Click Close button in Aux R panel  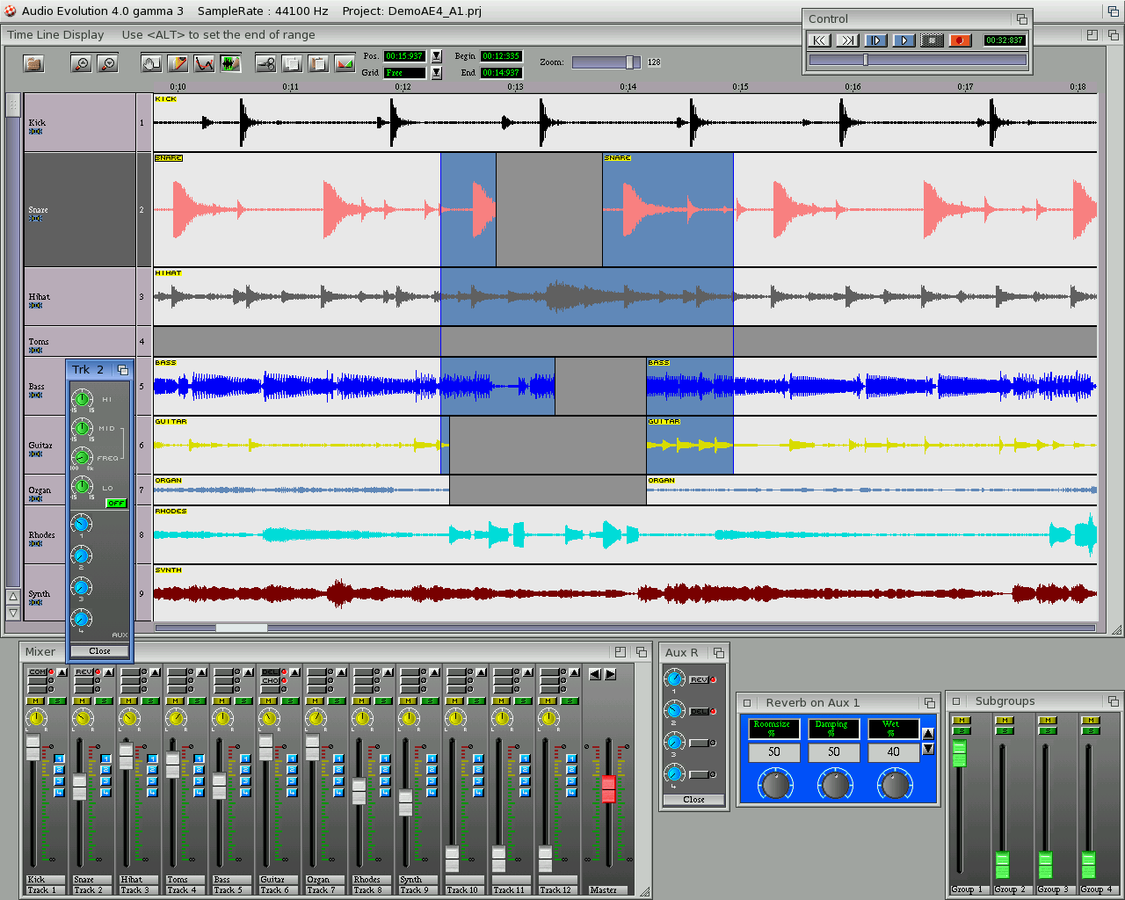(693, 799)
